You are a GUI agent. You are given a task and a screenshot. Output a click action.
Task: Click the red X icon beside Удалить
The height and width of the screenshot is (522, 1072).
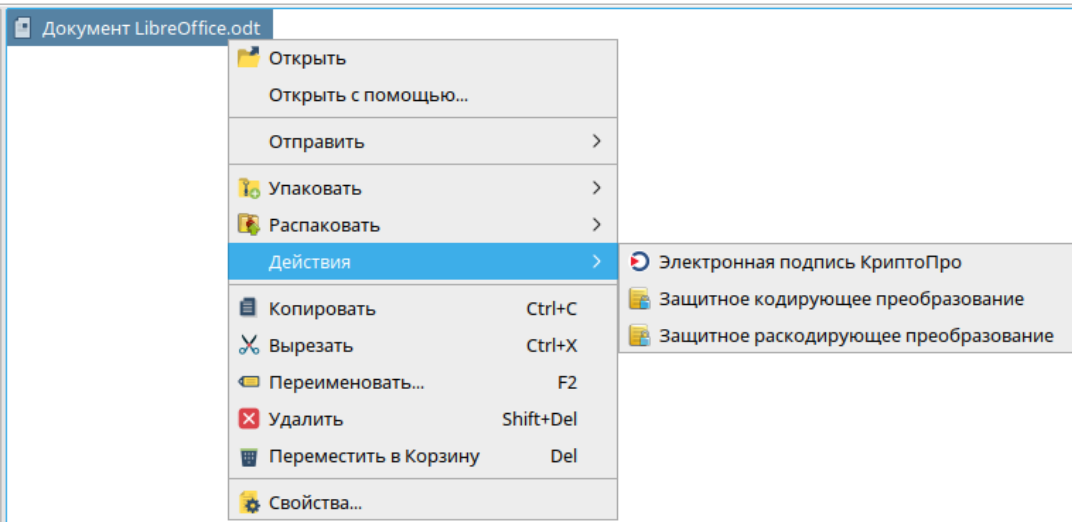(249, 419)
